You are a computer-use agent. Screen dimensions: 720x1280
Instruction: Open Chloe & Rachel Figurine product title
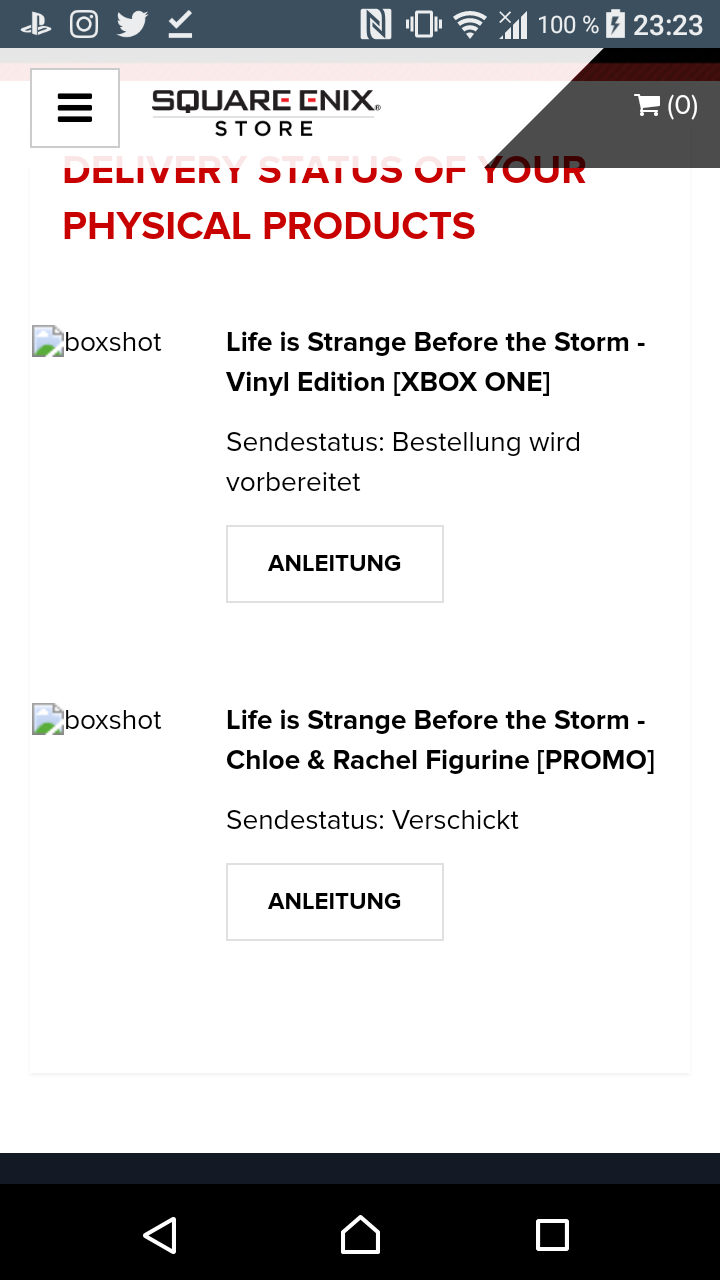coord(440,740)
